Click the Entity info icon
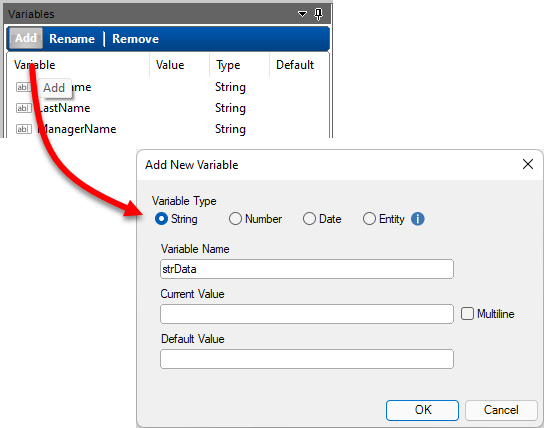This screenshot has width=544, height=428. tap(417, 219)
